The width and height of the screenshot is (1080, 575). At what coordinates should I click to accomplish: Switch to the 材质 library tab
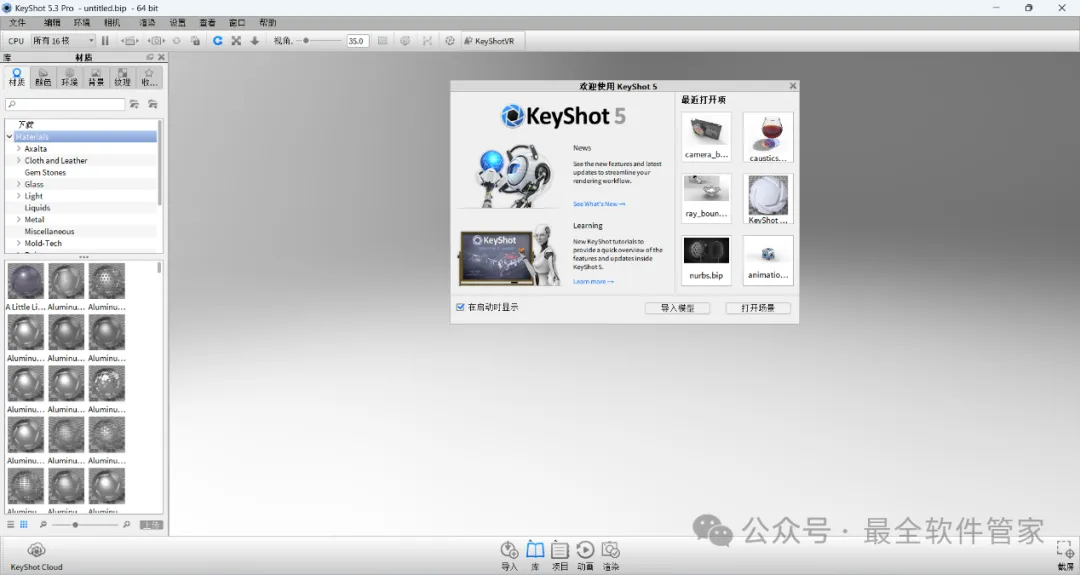[17, 77]
